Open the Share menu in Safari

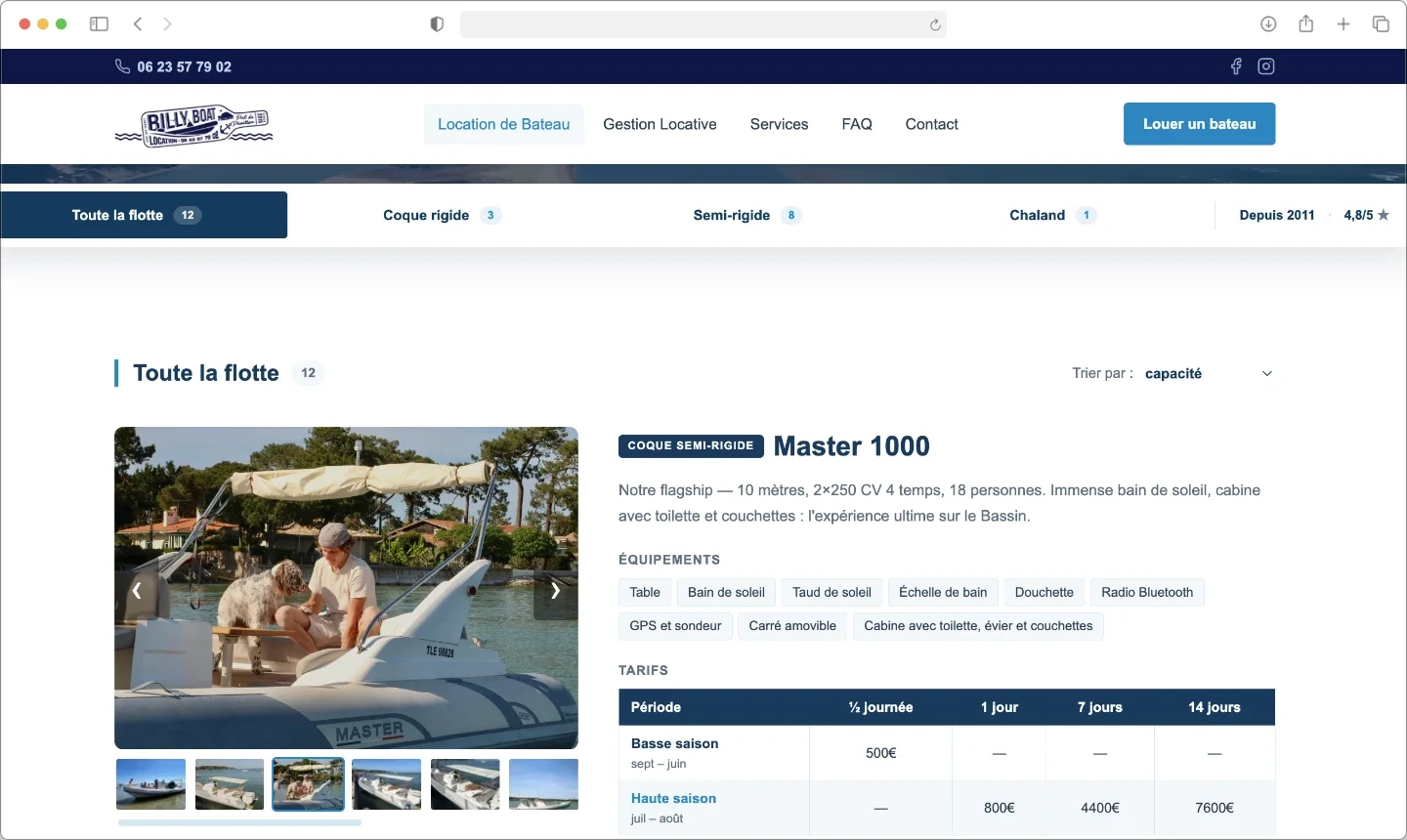point(1306,23)
